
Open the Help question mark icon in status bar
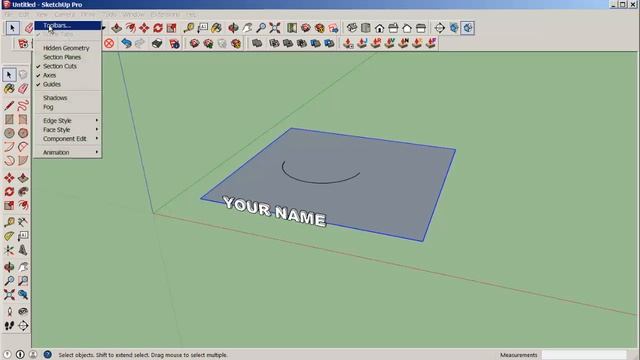(x=48, y=354)
